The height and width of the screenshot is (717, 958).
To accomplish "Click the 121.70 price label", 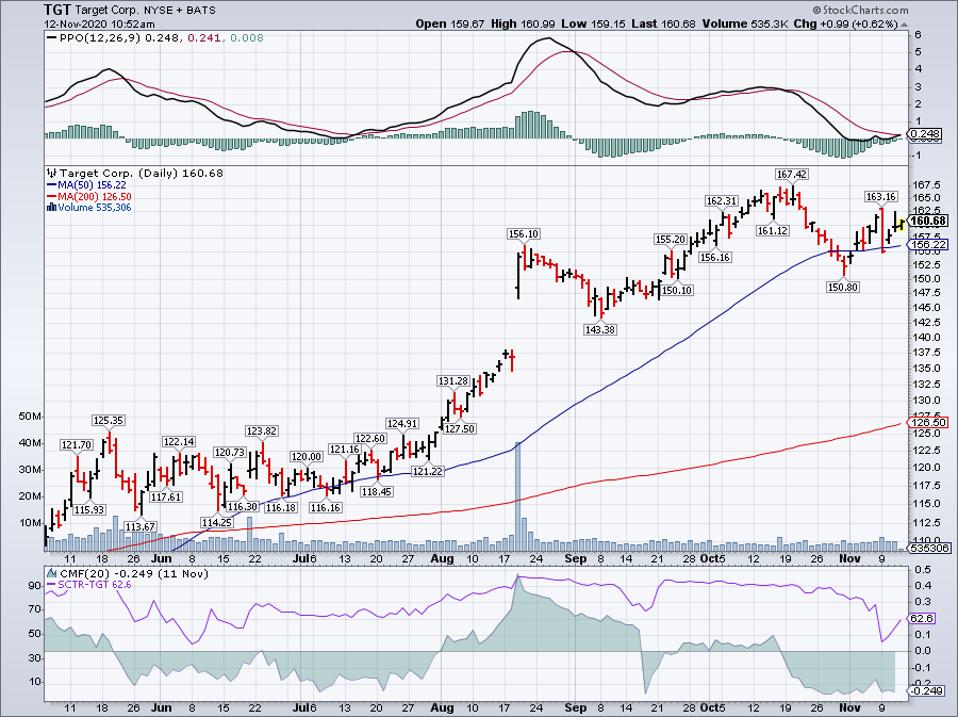I will click(76, 445).
